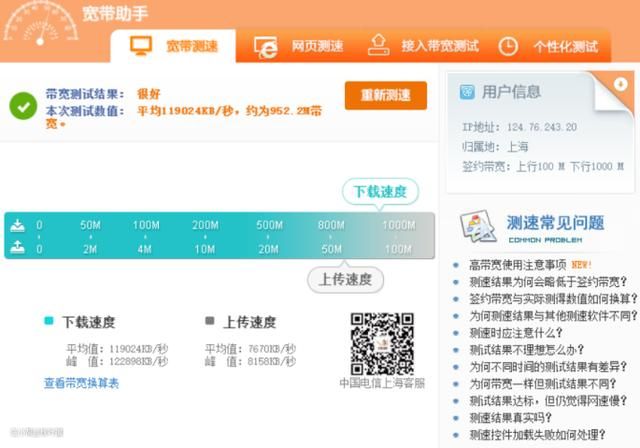The image size is (640, 448).
Task: Click the download arrow icon on speed bar
Action: (x=17, y=225)
